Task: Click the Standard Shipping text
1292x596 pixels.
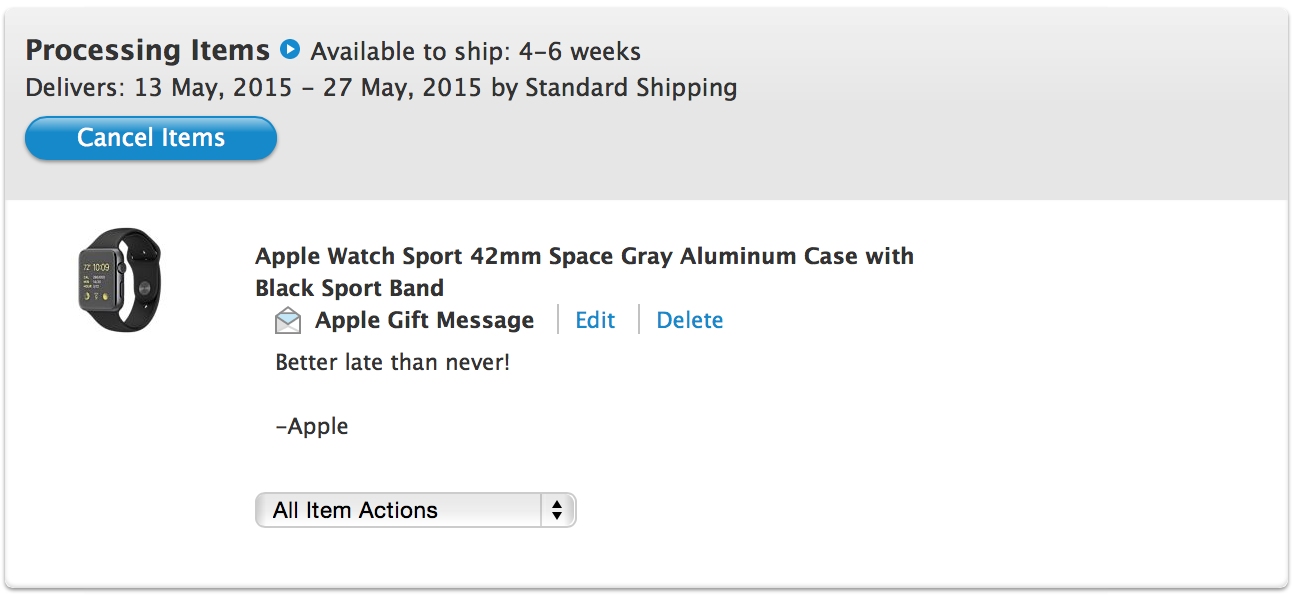Action: tap(631, 88)
